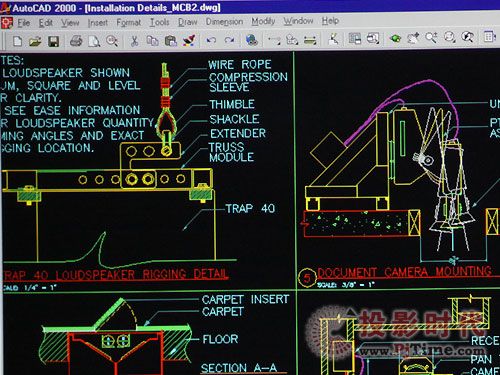Screen dimensions: 500x375
Task: Activate Pan Realtime hand icon
Action: pos(413,38)
